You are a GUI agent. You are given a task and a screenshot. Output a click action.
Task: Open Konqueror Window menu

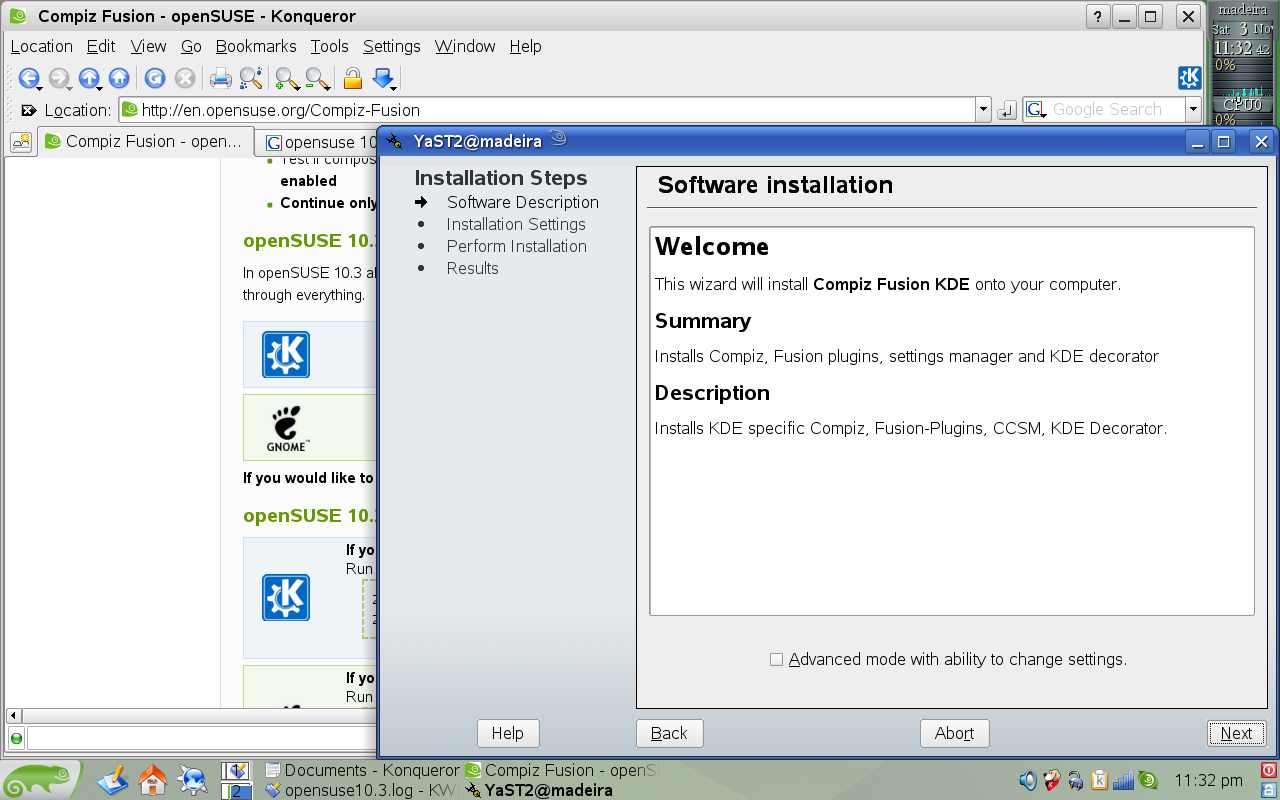(465, 46)
